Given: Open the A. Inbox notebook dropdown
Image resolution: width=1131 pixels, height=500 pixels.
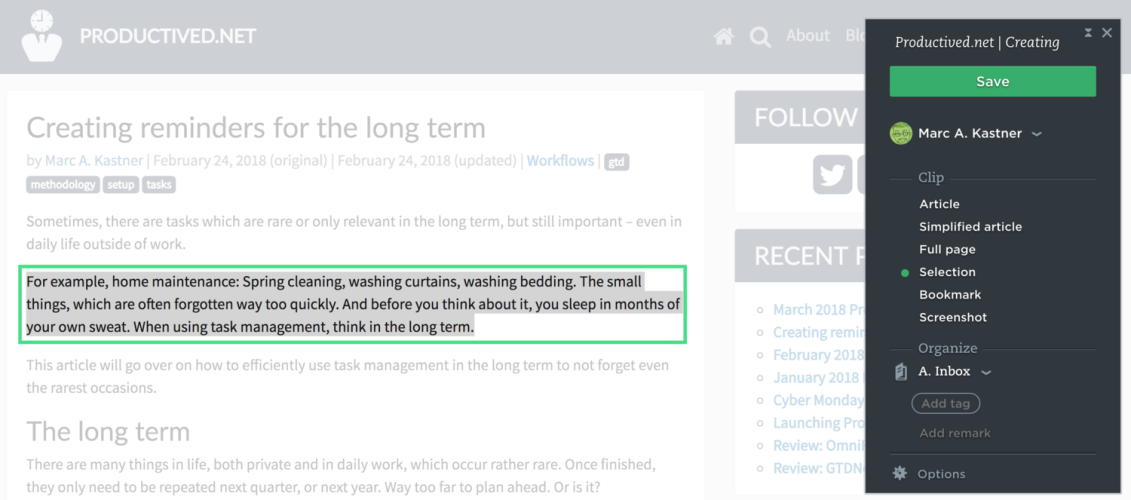Looking at the screenshot, I should pyautogui.click(x=987, y=372).
